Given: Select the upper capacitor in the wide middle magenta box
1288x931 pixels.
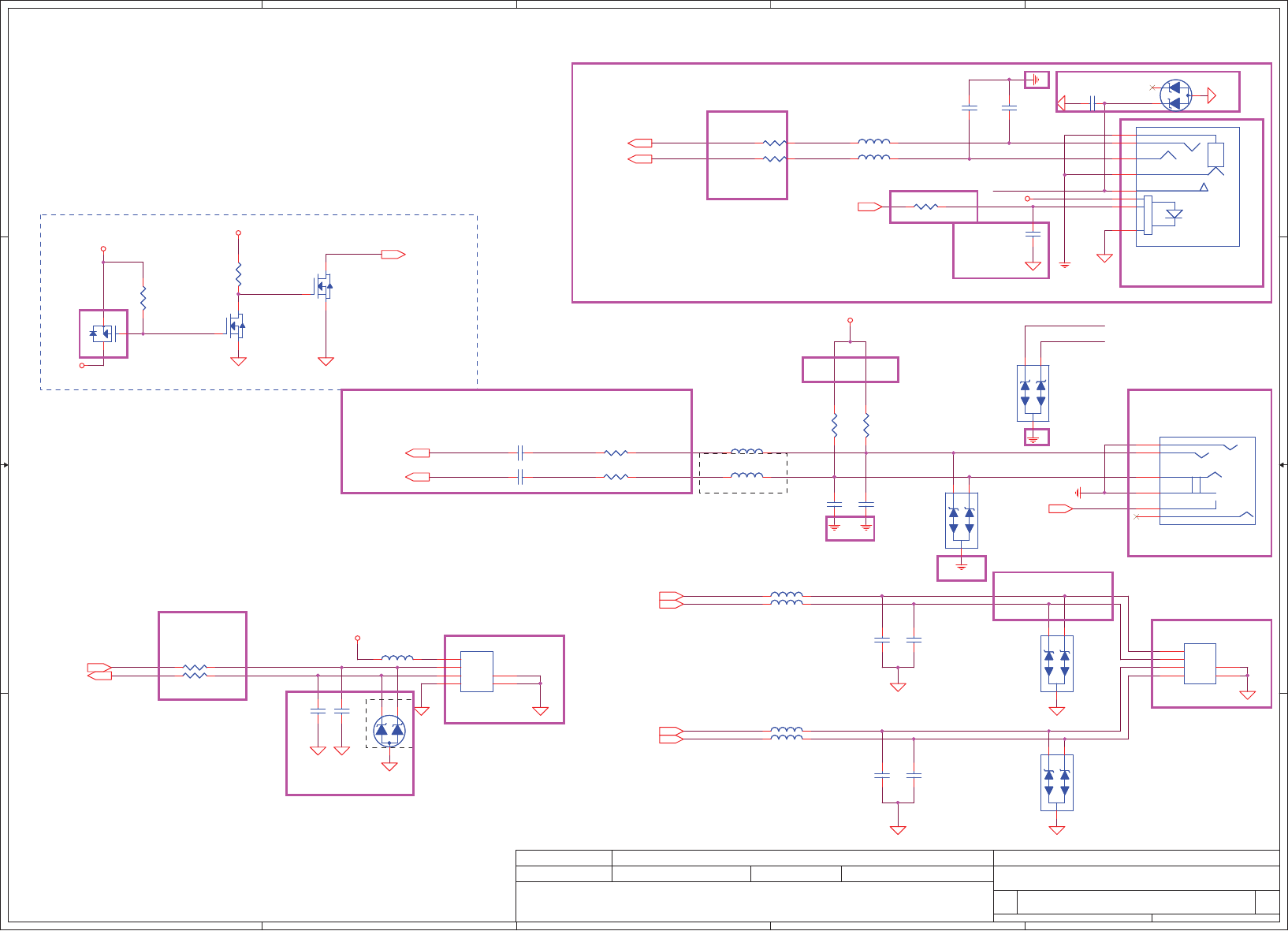Looking at the screenshot, I should tap(520, 453).
